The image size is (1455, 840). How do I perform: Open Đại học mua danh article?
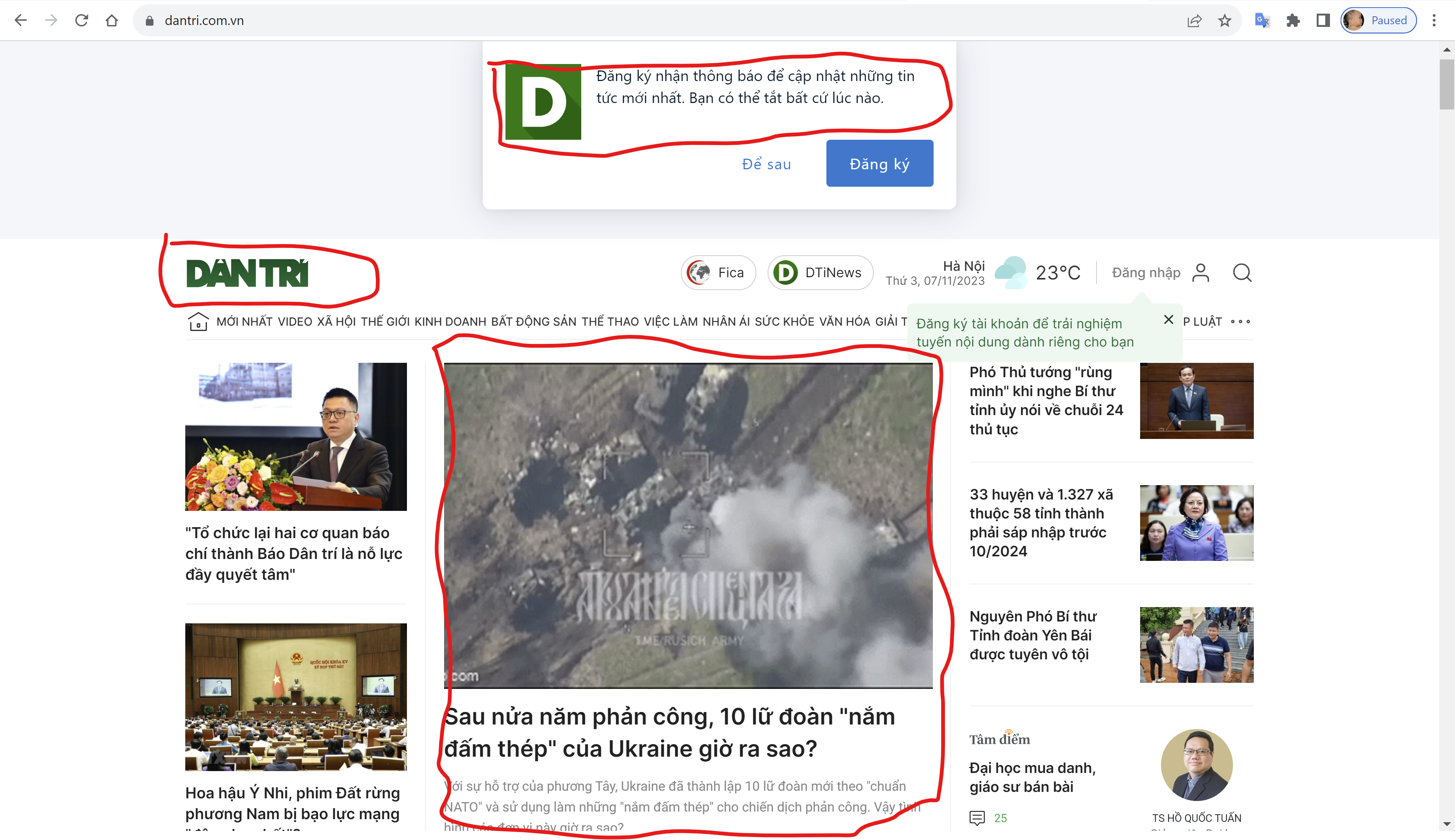point(1033,777)
